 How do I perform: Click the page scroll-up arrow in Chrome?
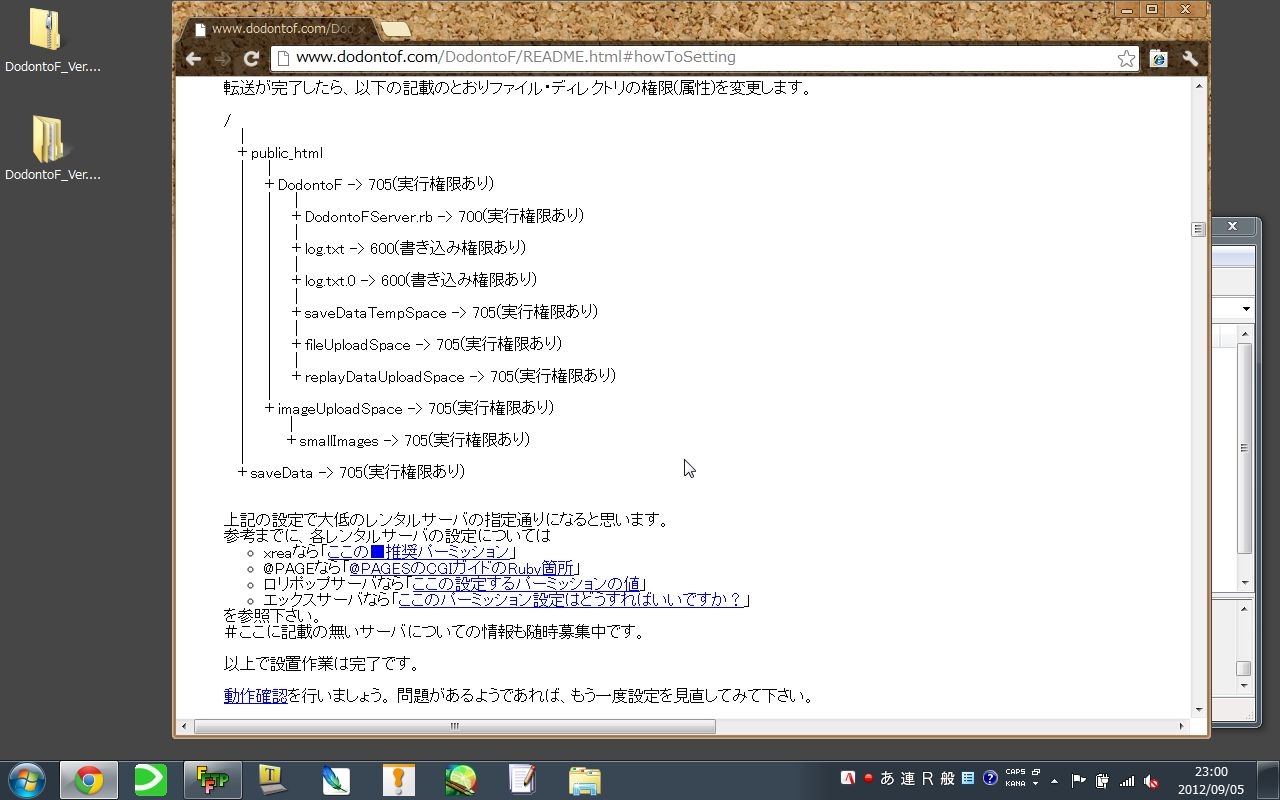pyautogui.click(x=1198, y=87)
